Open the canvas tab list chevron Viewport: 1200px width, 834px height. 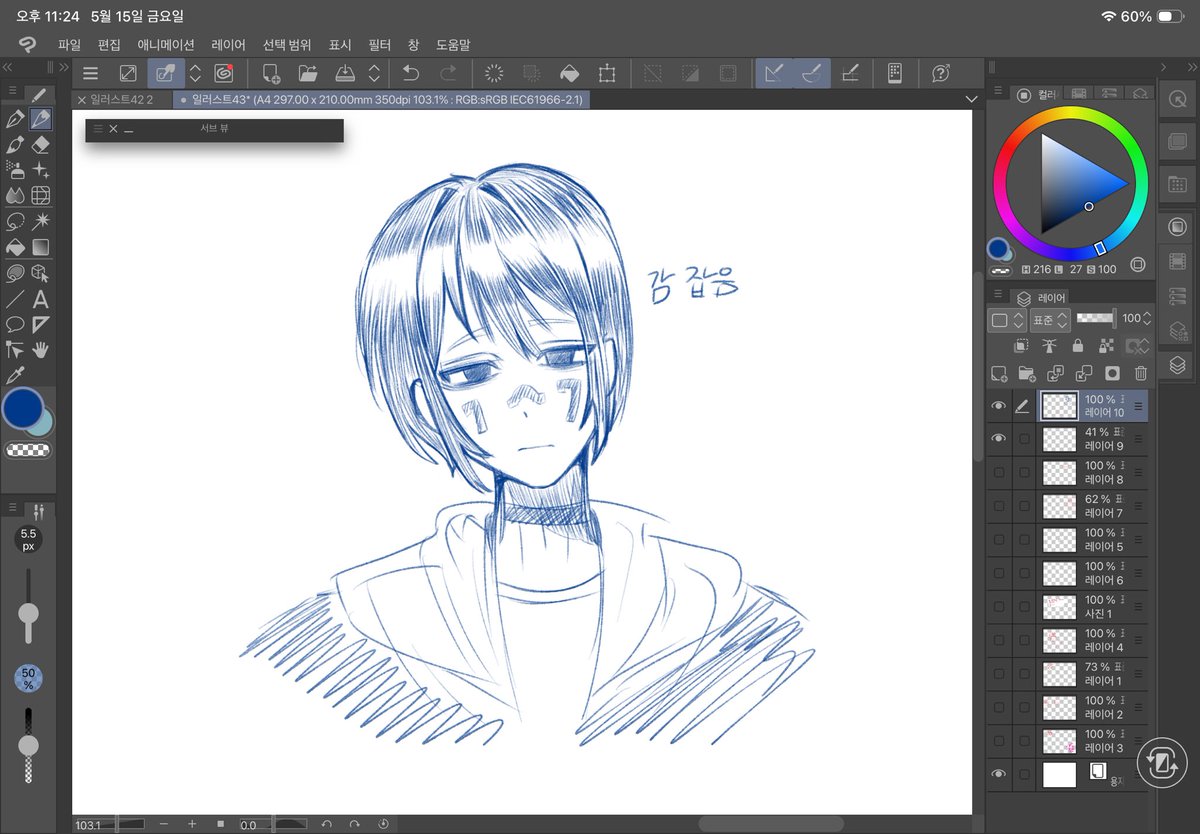(x=970, y=100)
